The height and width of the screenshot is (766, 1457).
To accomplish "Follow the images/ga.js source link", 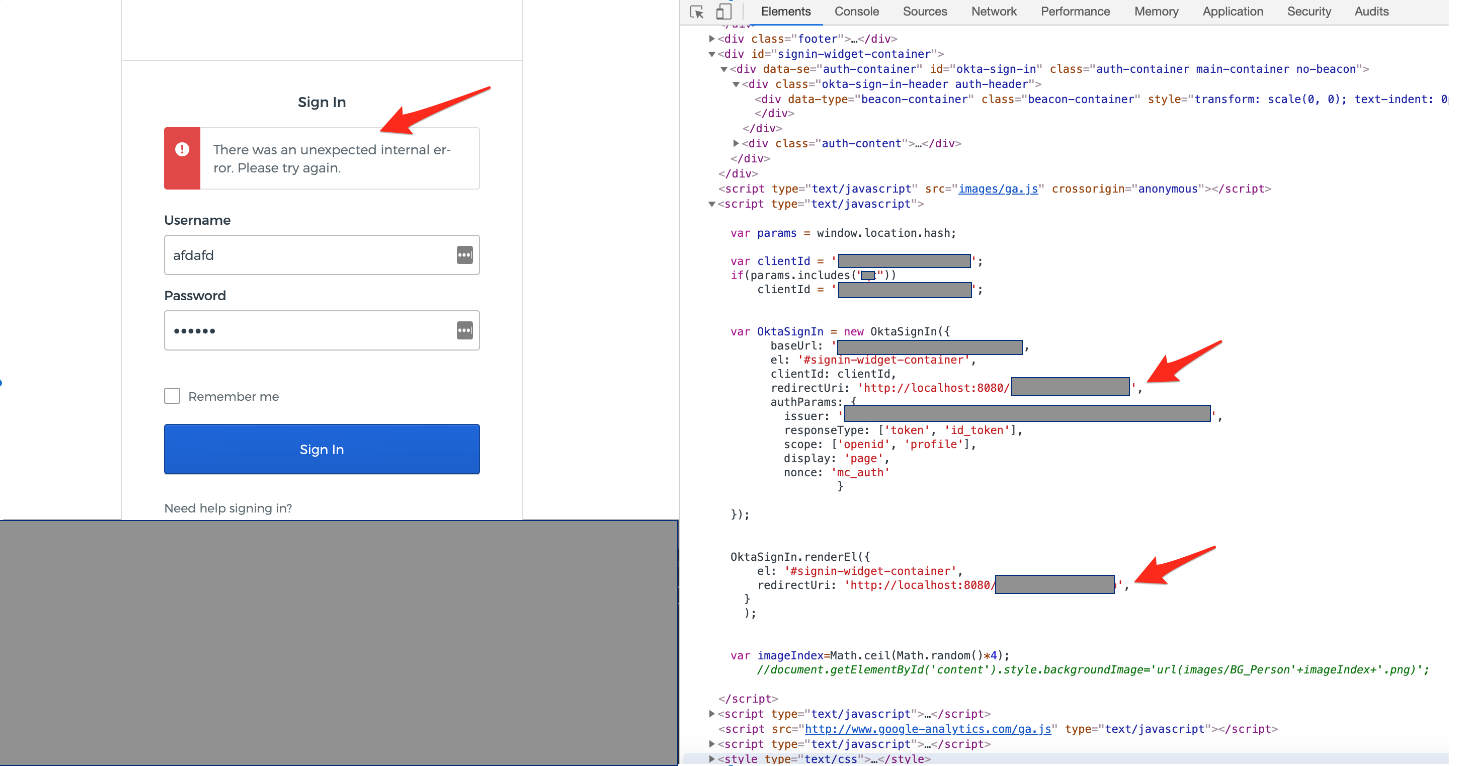I will tap(985, 188).
